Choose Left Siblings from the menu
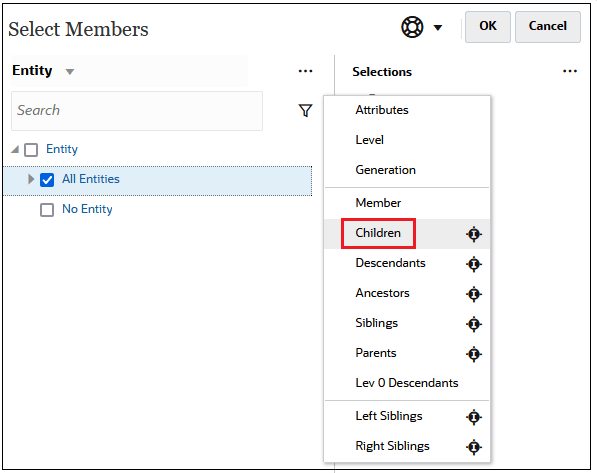This screenshot has height=473, width=597. click(x=389, y=416)
